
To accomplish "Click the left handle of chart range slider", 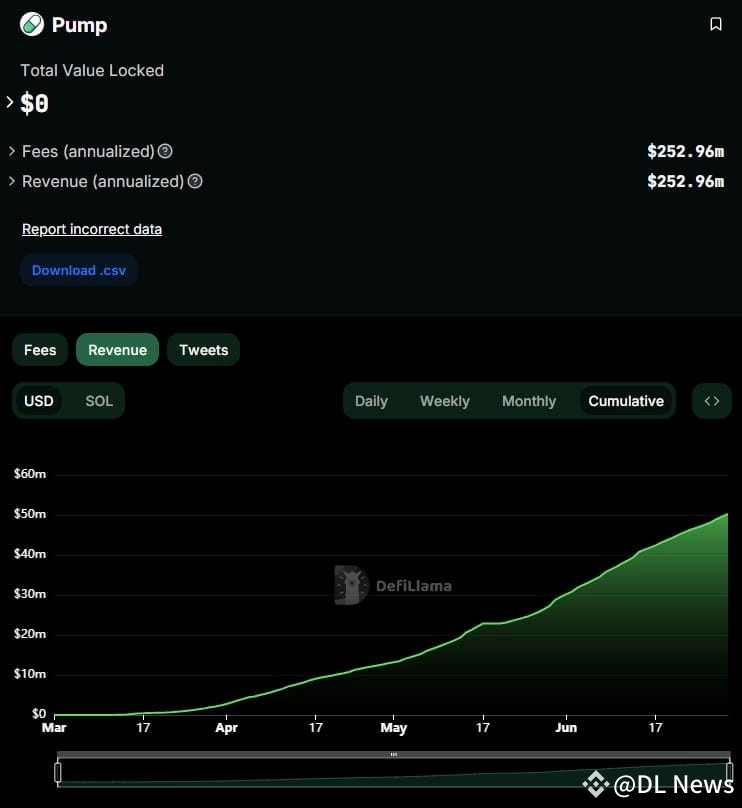I will click(58, 772).
